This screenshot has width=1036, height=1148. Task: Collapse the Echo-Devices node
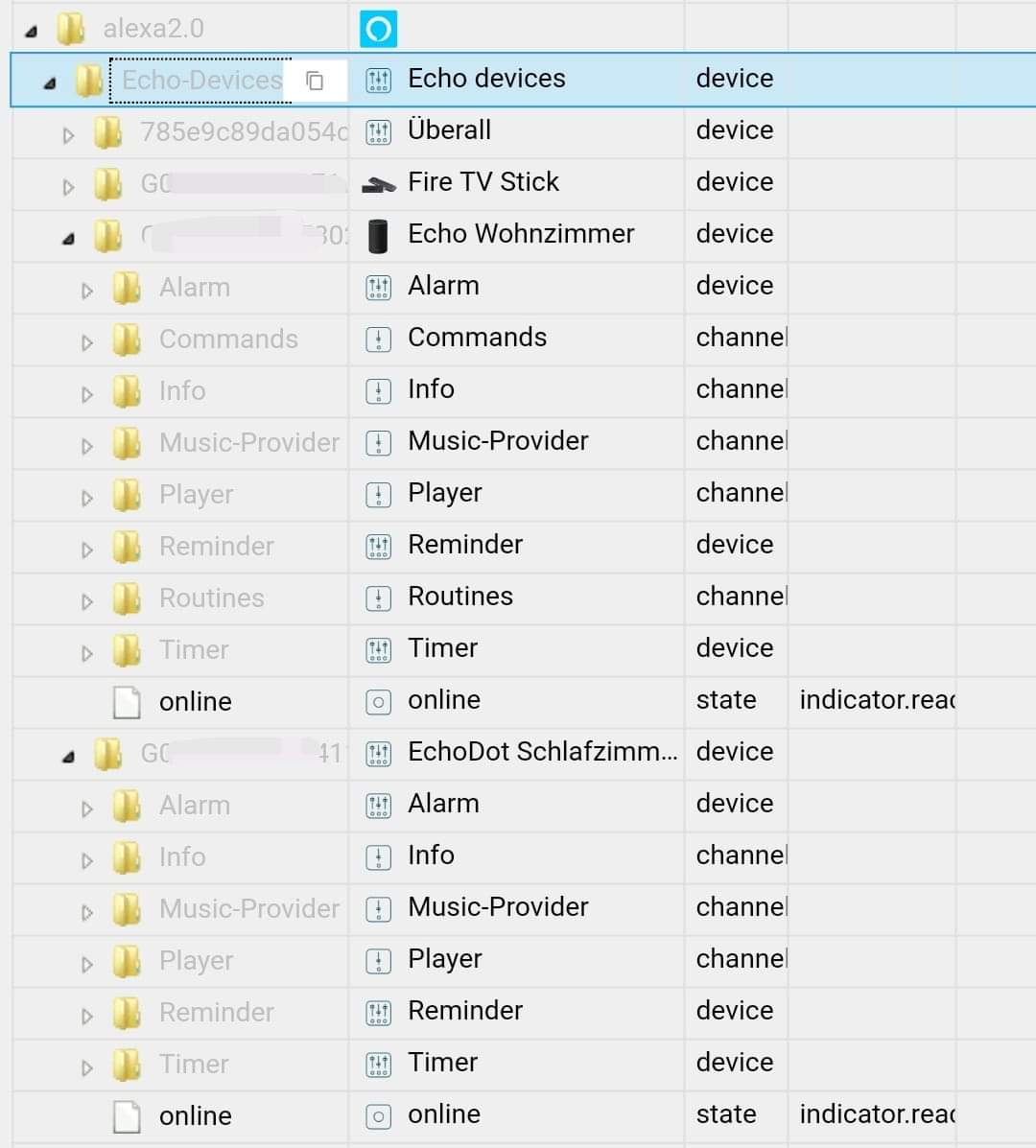pyautogui.click(x=50, y=83)
